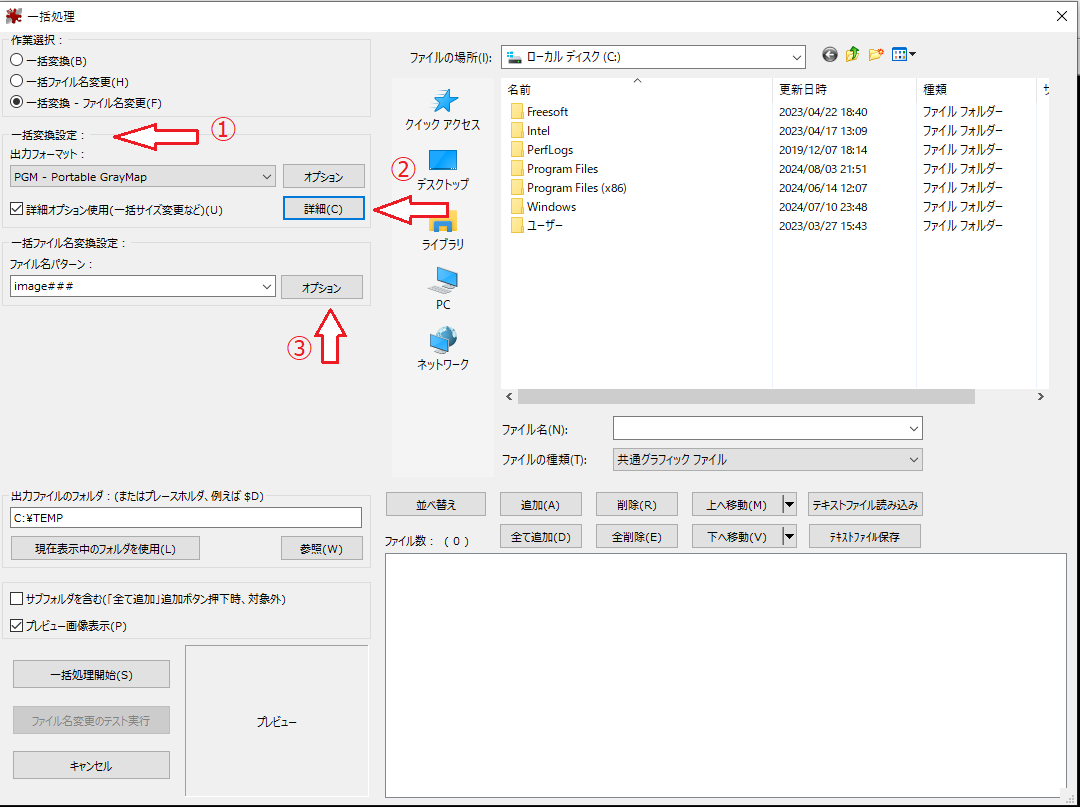The image size is (1080, 807).
Task: Click the 詳細(C) button
Action: 323,209
